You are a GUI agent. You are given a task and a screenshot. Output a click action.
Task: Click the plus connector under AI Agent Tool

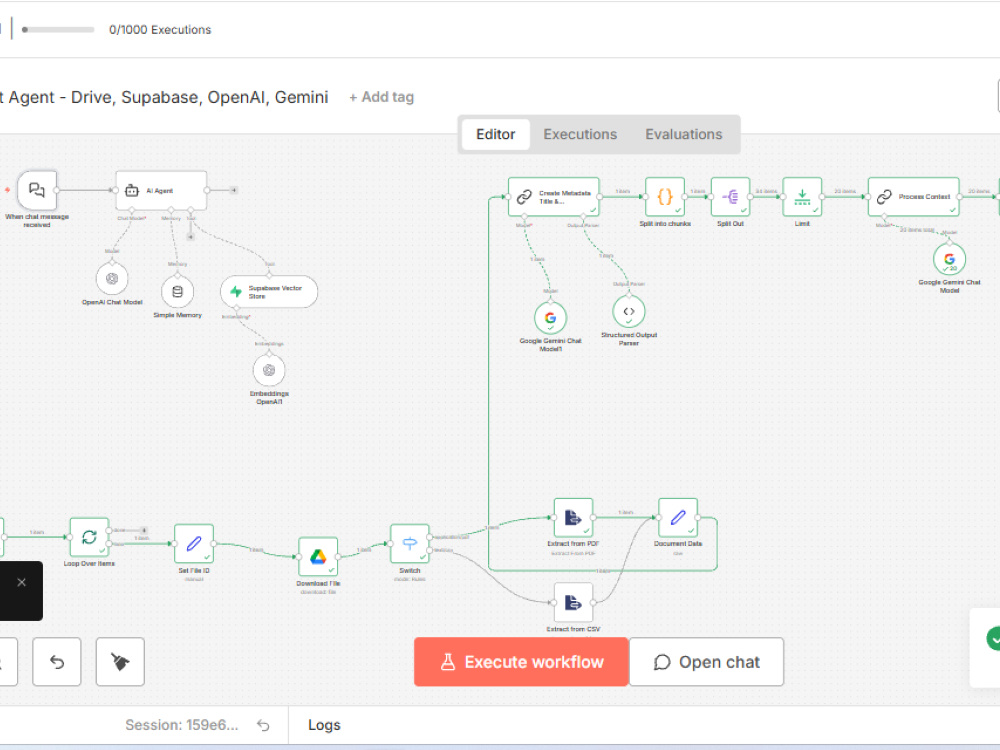point(190,237)
